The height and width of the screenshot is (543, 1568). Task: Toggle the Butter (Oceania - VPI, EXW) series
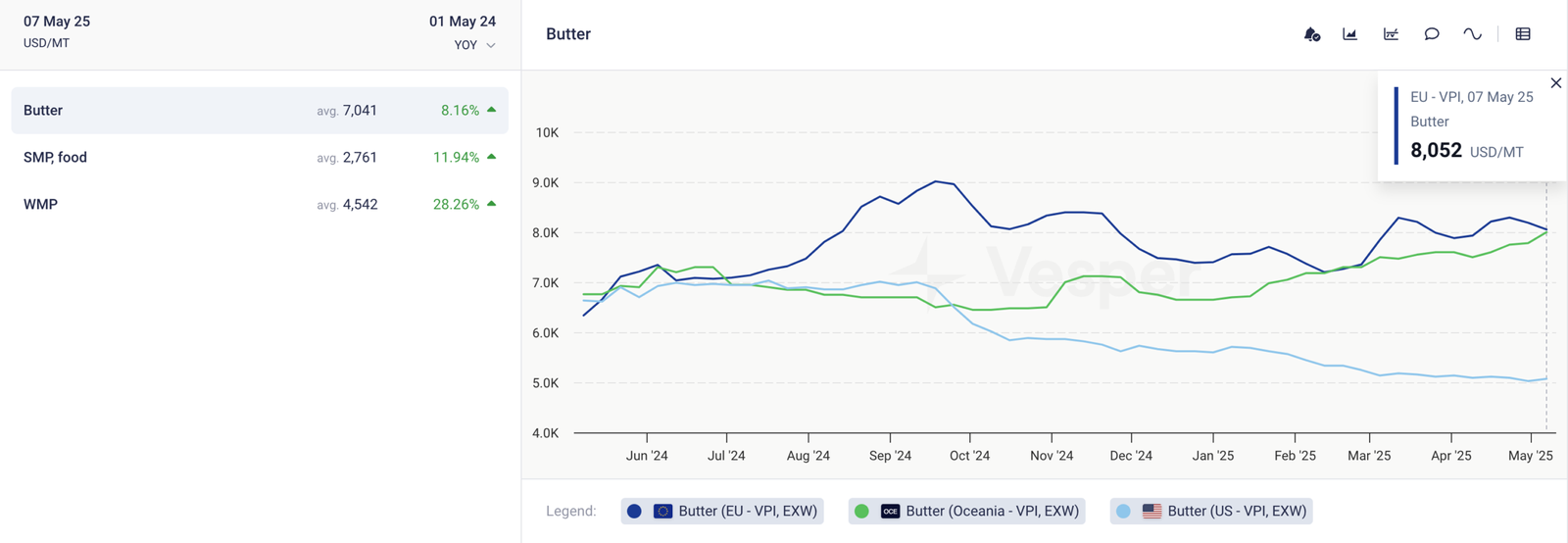pos(992,512)
